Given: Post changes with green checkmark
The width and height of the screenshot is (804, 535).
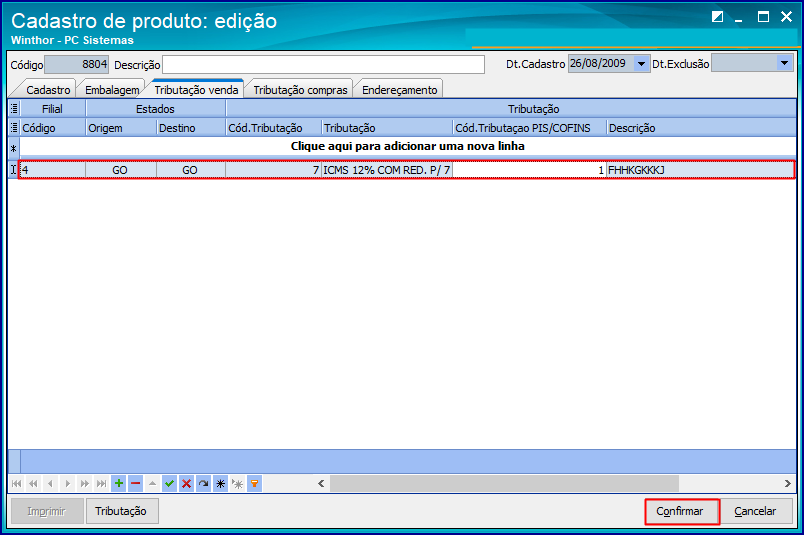Looking at the screenshot, I should point(169,483).
